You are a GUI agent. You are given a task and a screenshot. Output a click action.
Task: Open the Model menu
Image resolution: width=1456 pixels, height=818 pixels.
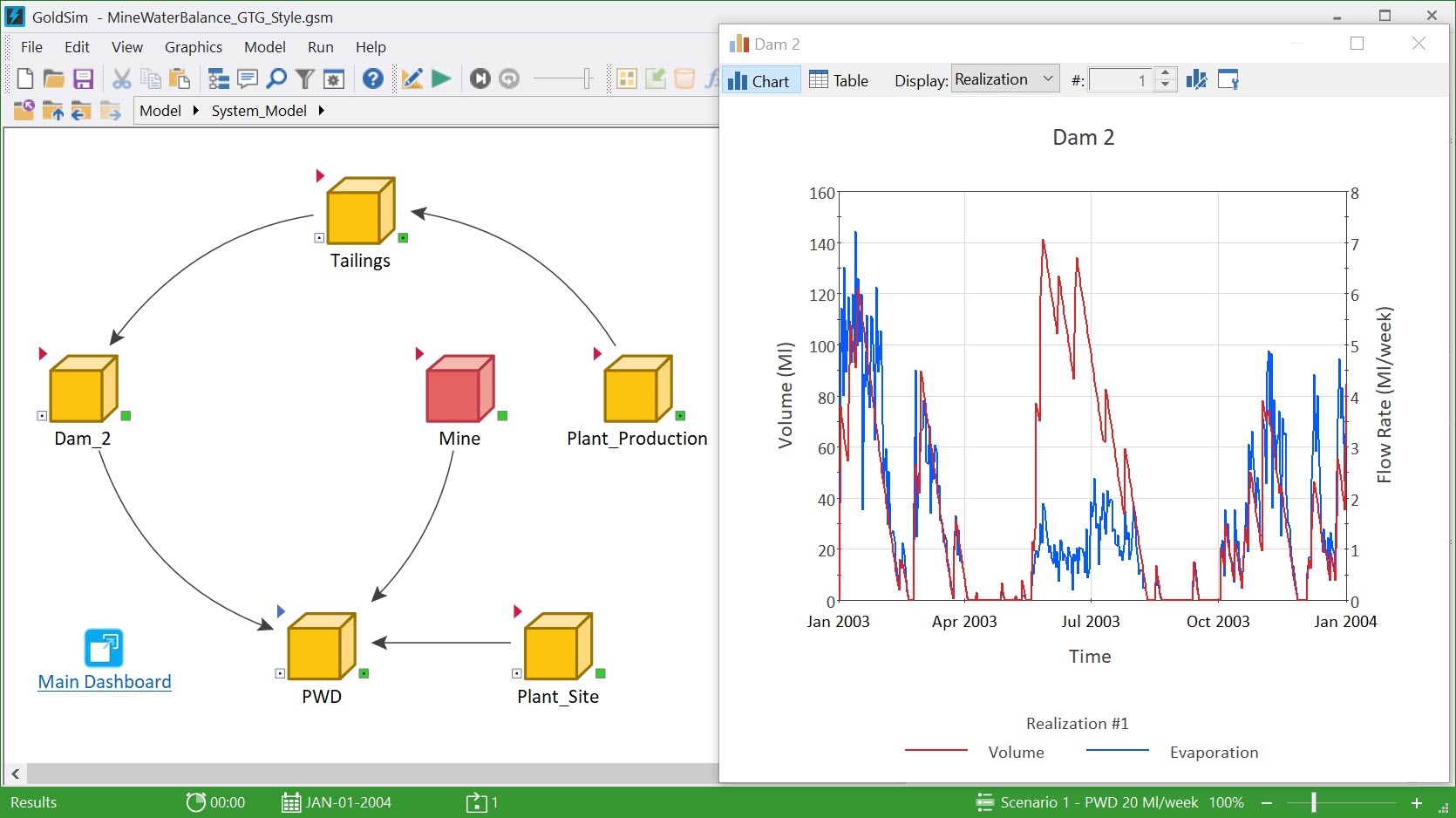[265, 47]
